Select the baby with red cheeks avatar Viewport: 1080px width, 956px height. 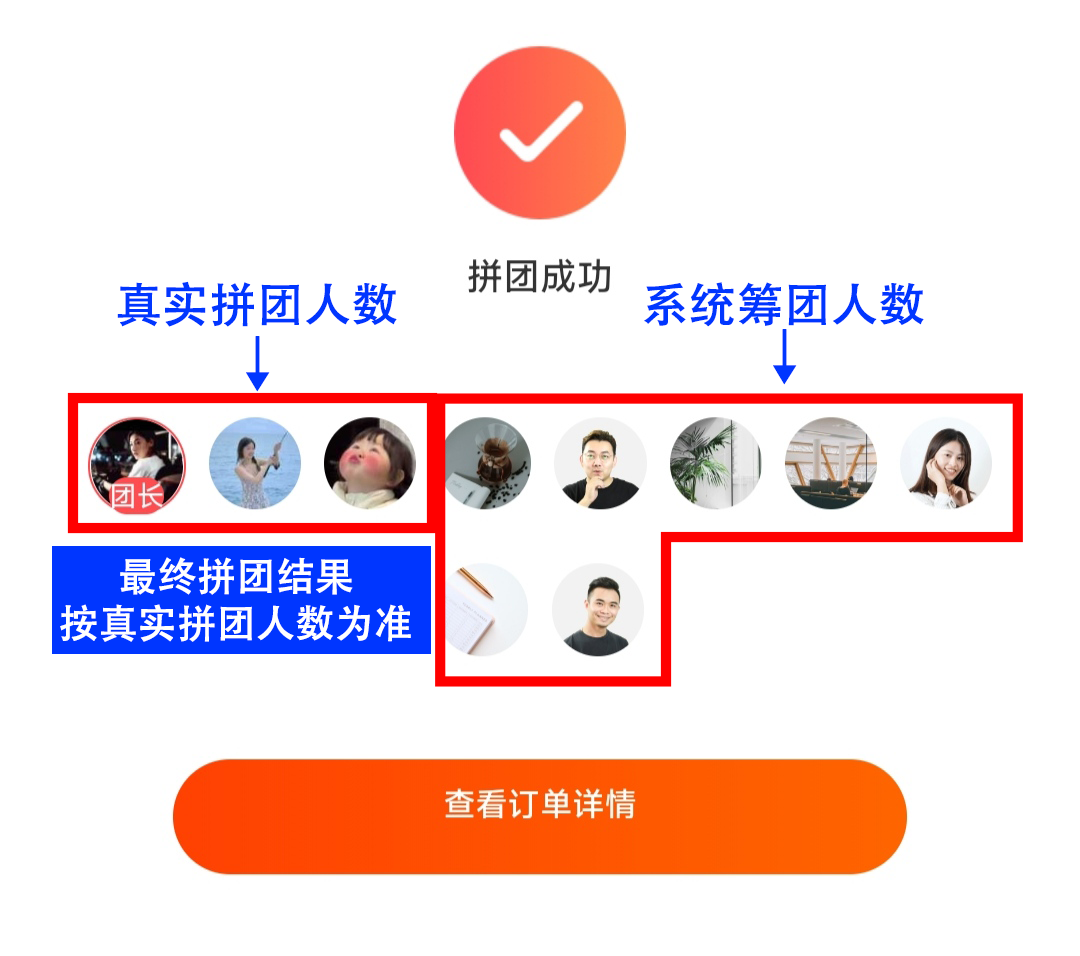[370, 463]
